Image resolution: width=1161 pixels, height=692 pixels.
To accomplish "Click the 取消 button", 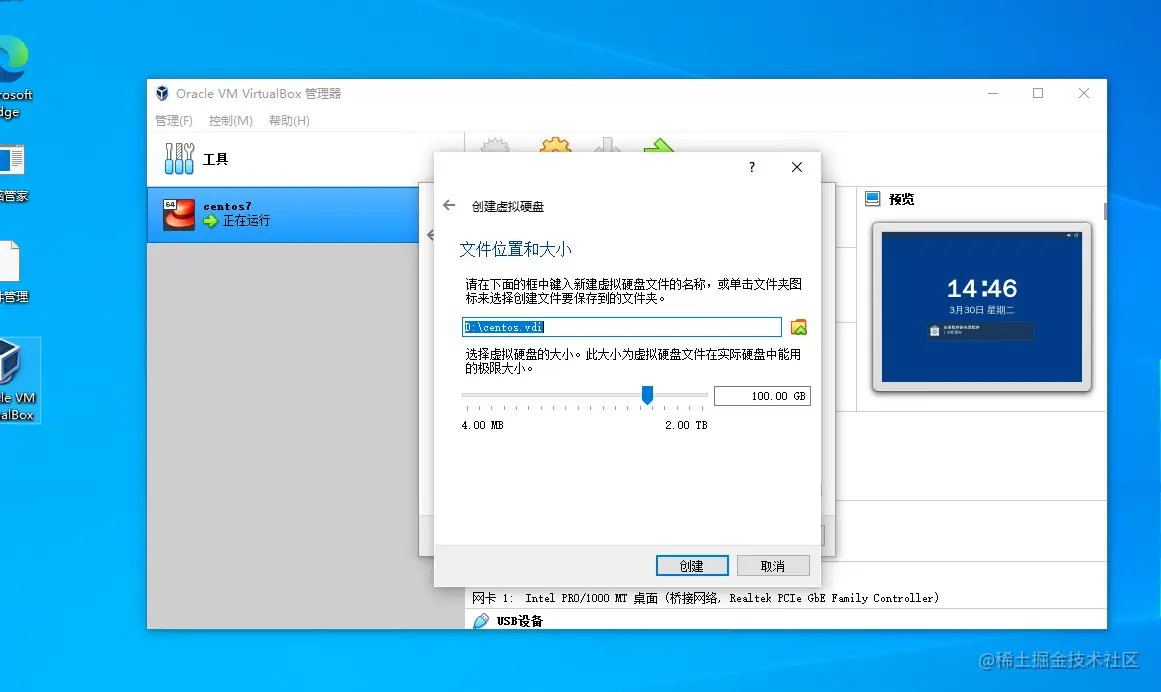I will point(773,565).
